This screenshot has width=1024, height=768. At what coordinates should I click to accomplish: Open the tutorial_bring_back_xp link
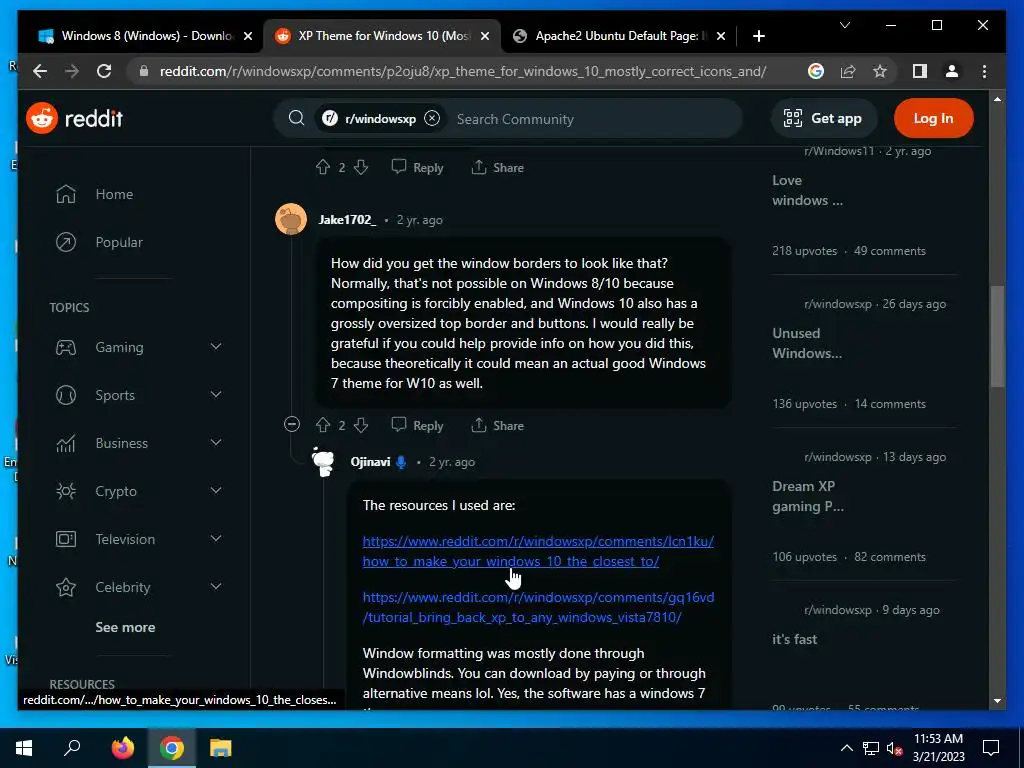[538, 607]
